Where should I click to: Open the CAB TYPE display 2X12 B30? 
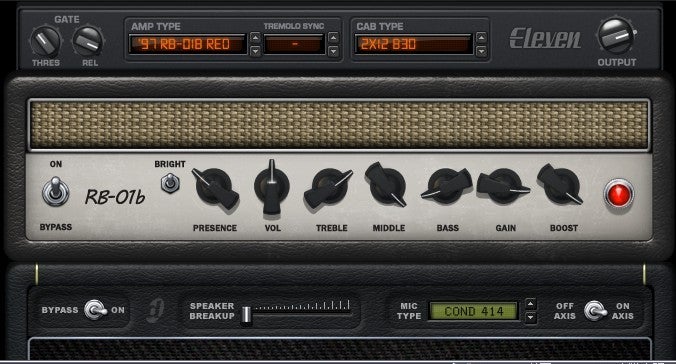click(x=413, y=44)
